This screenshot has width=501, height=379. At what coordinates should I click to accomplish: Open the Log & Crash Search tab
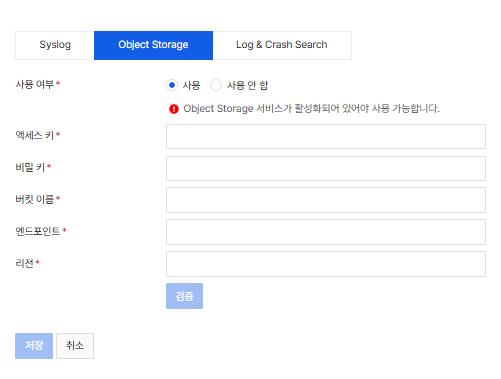pyautogui.click(x=282, y=45)
